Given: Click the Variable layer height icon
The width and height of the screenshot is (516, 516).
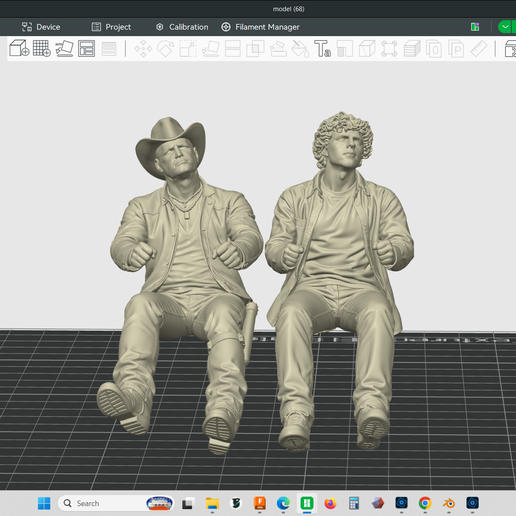Looking at the screenshot, I should [x=109, y=49].
